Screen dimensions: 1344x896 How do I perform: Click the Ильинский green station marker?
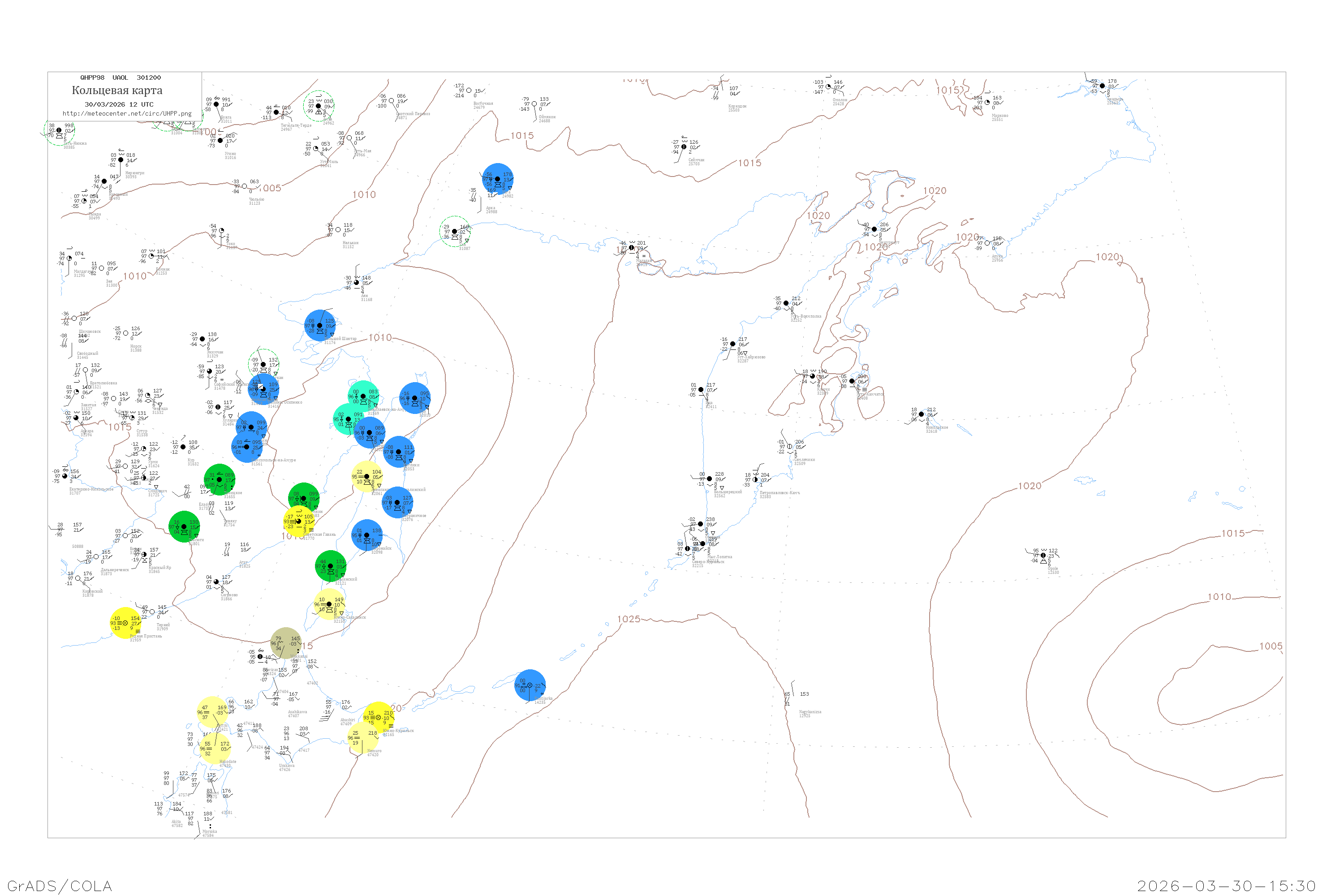(330, 566)
